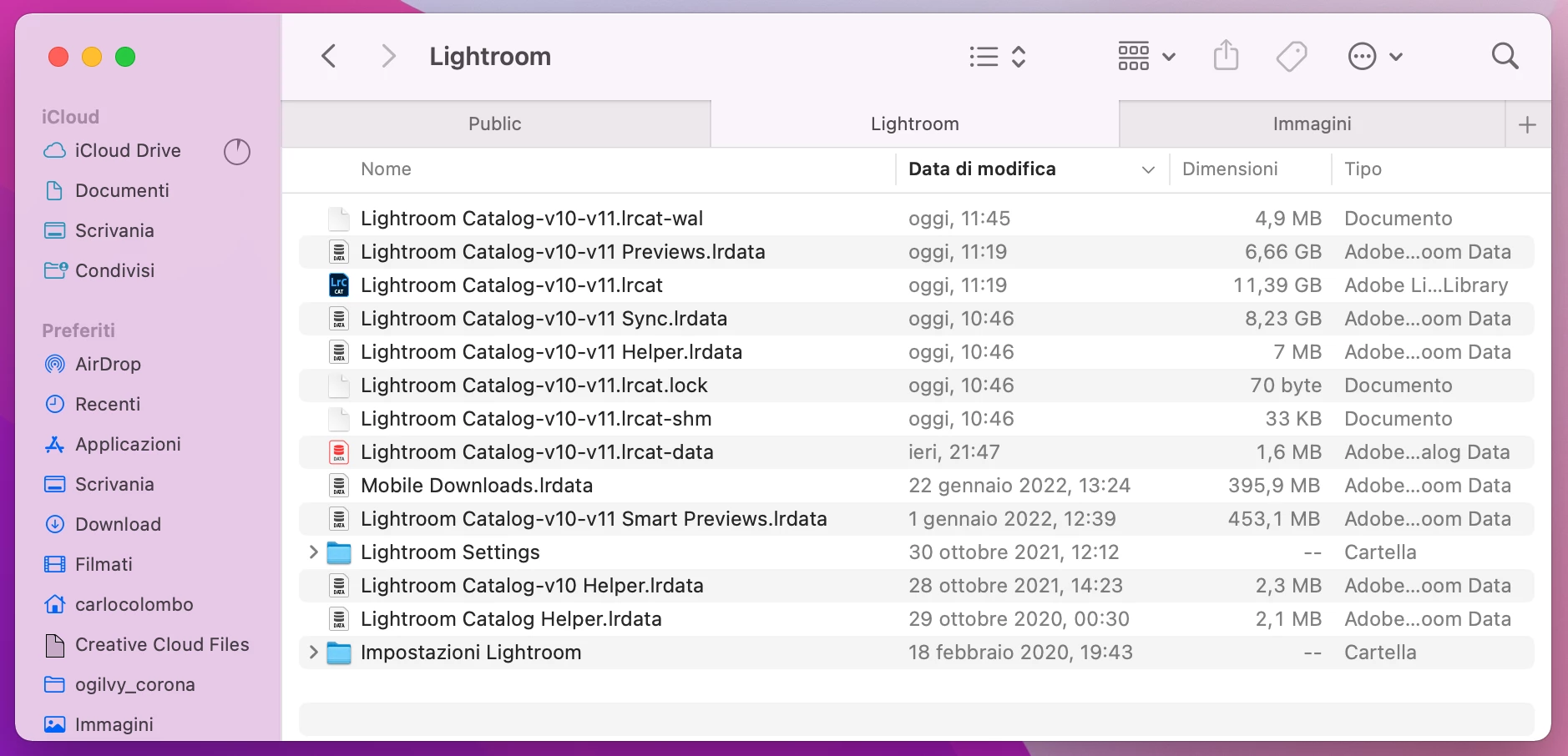1568x756 pixels.
Task: Select the Lightroom Settings folder icon
Action: (339, 552)
